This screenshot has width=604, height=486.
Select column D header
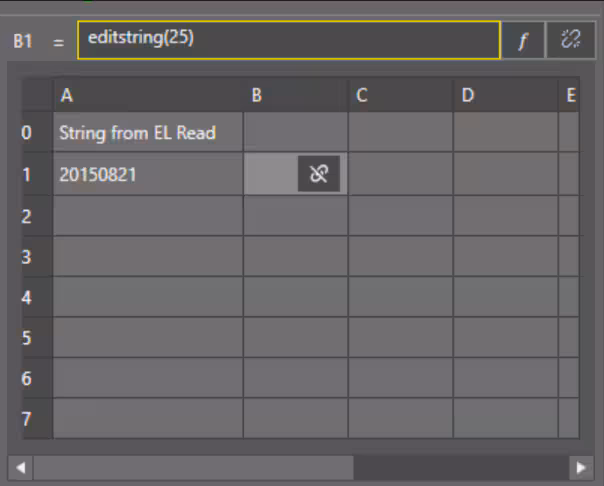[505, 95]
